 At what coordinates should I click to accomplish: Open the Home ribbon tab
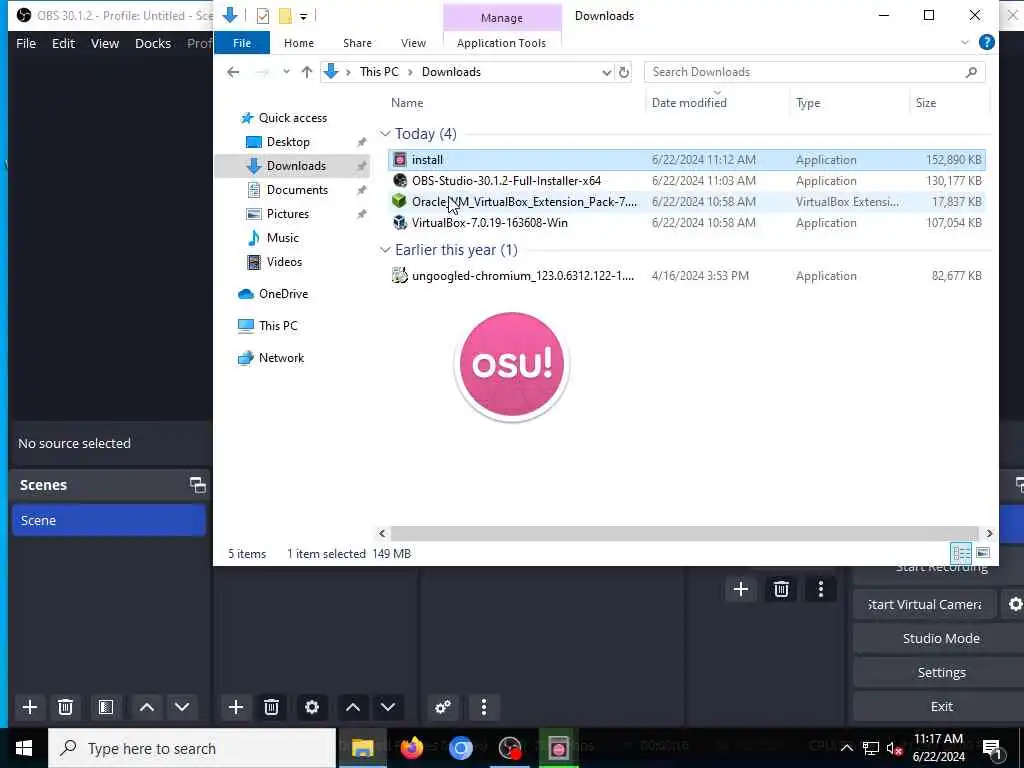point(298,42)
